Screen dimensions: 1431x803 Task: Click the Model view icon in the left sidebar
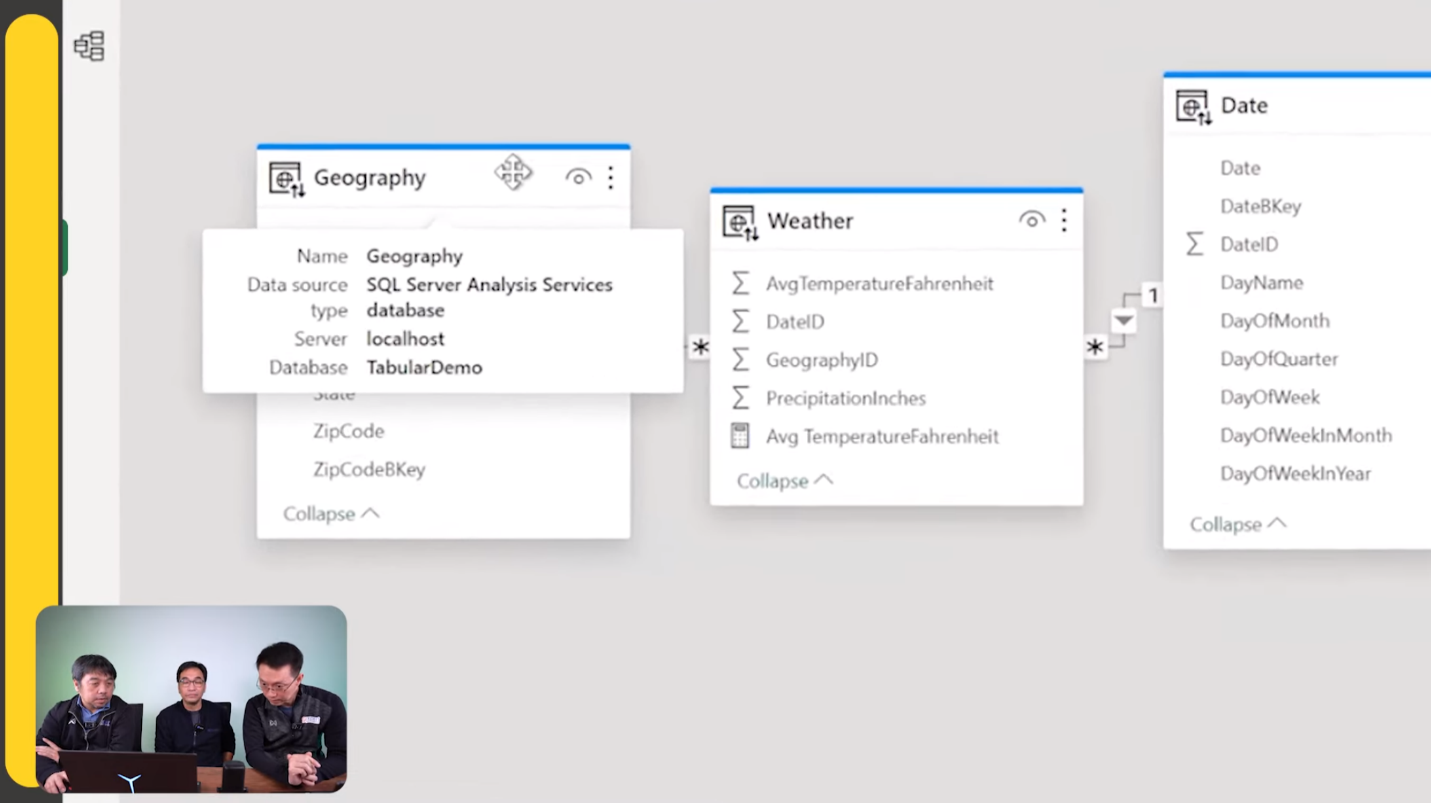click(88, 45)
